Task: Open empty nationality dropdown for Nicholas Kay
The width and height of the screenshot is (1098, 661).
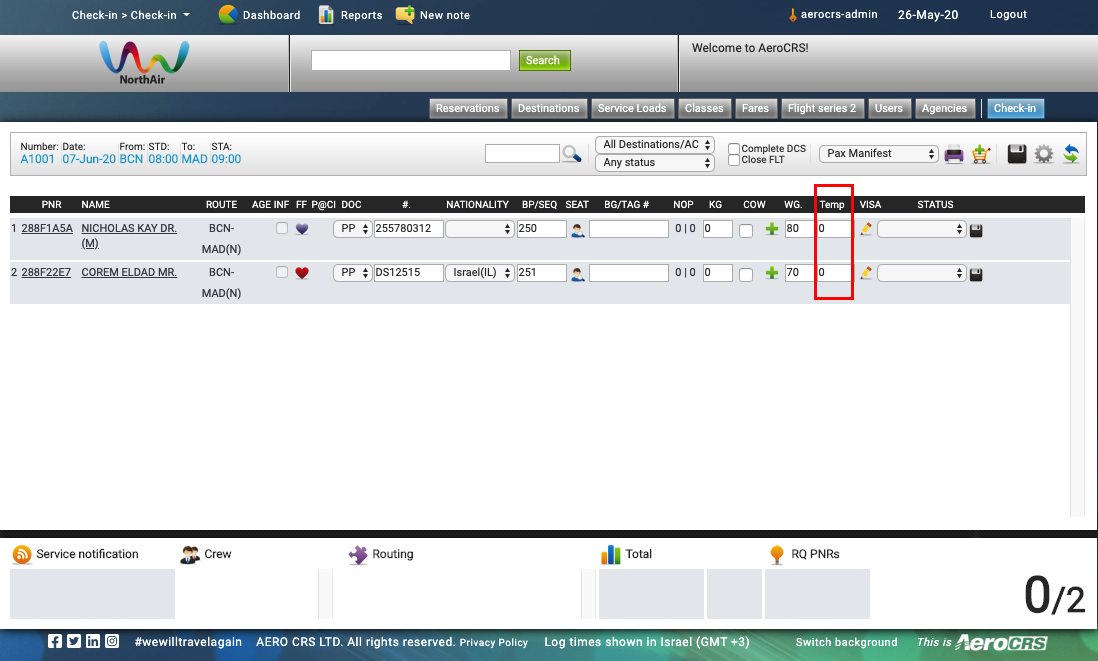Action: tap(480, 229)
